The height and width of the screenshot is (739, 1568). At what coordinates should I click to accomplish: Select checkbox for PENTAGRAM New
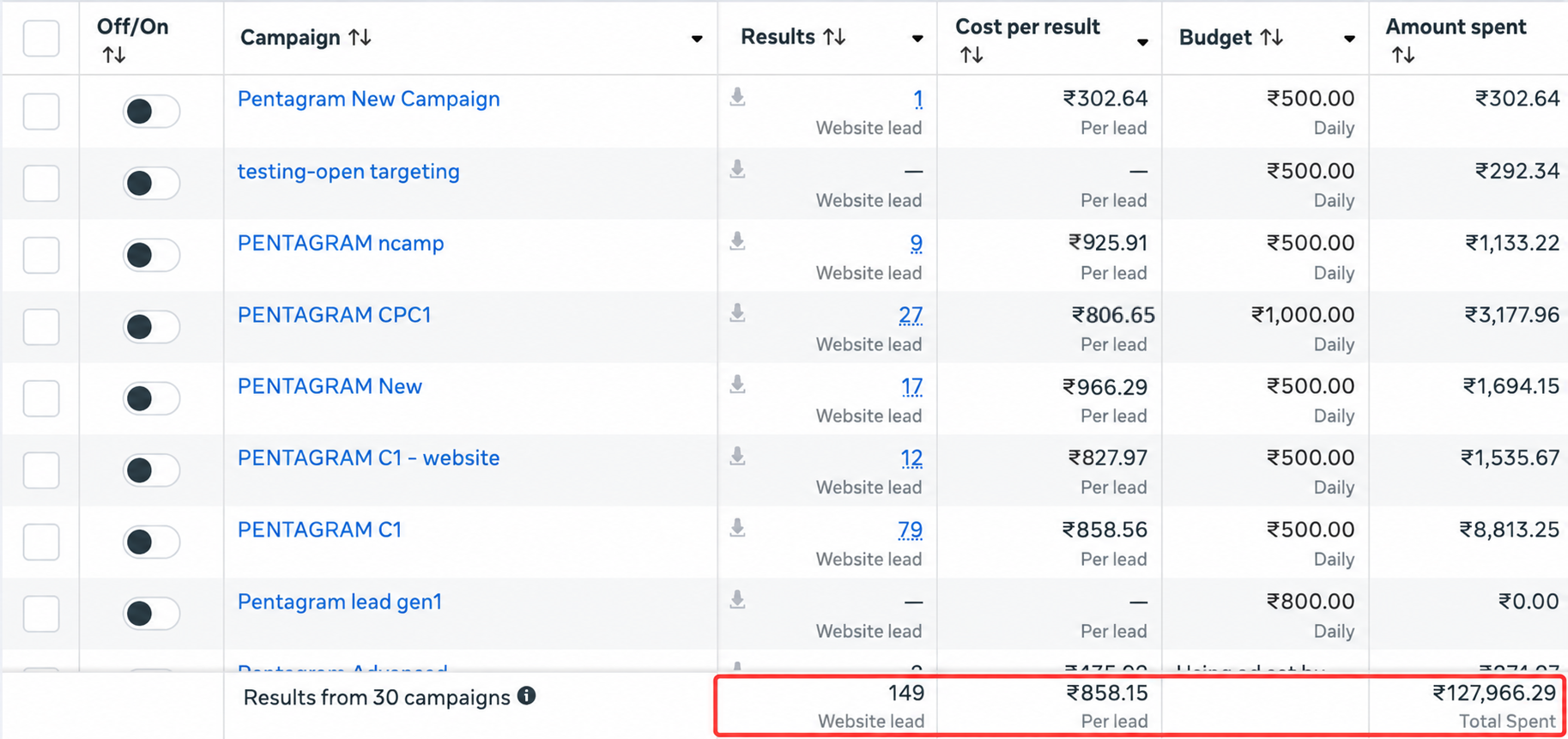[41, 398]
